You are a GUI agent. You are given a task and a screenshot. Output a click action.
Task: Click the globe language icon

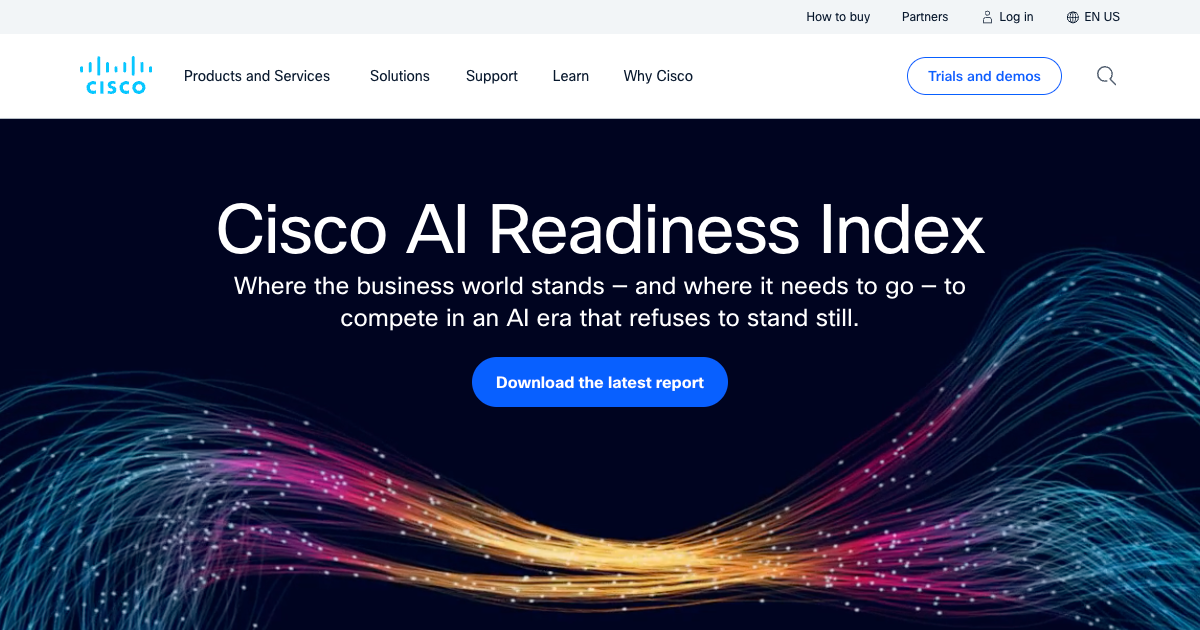(1073, 17)
